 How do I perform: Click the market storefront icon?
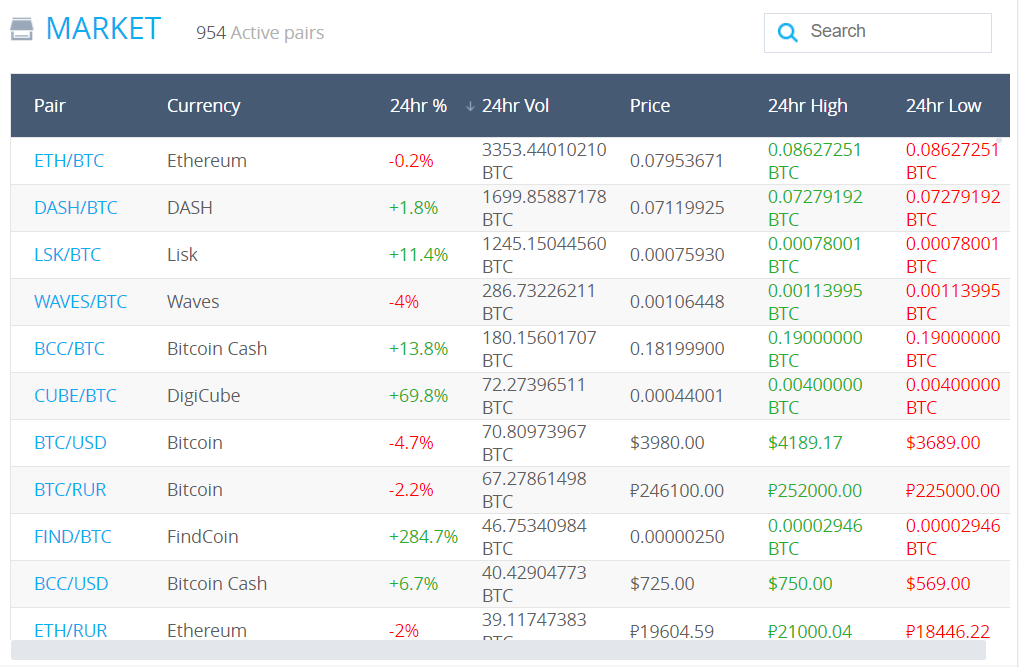click(x=22, y=29)
